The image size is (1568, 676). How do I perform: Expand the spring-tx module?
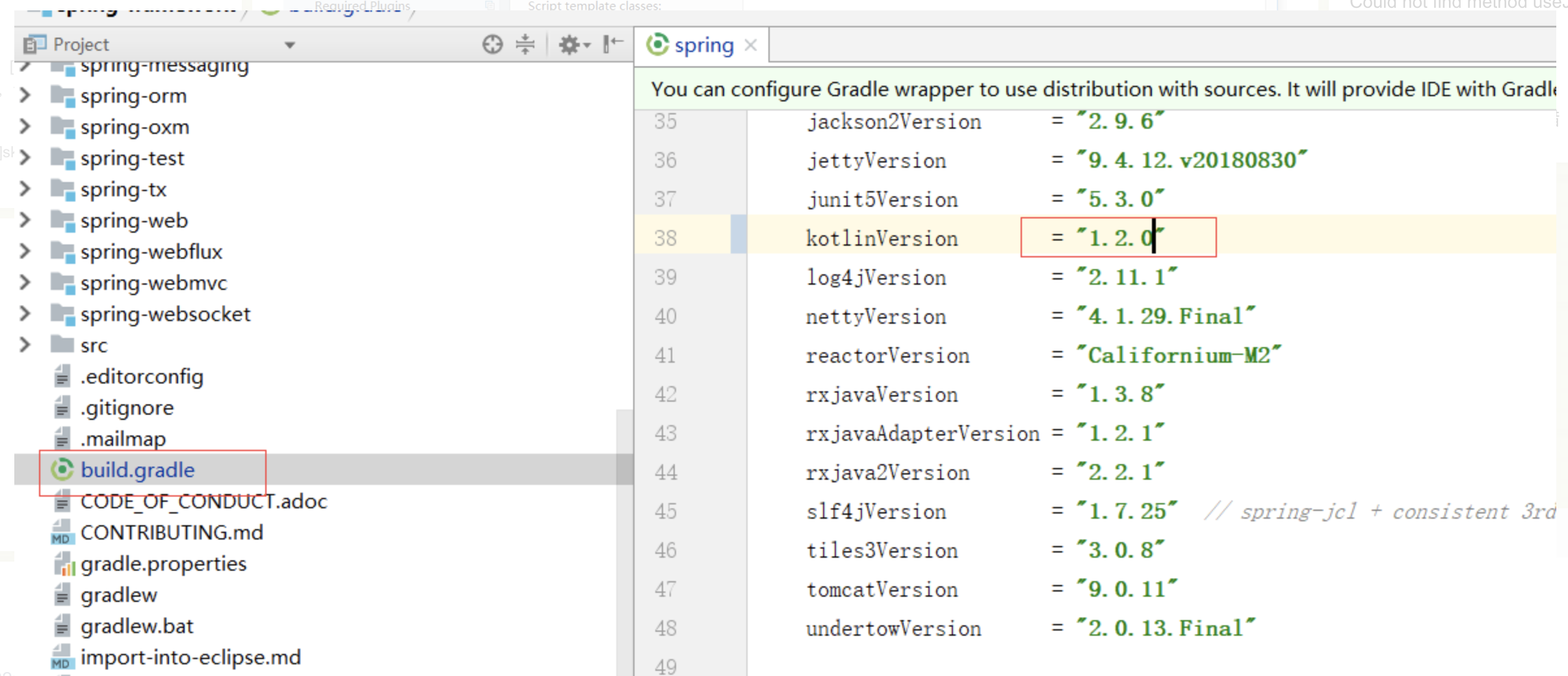(x=25, y=189)
